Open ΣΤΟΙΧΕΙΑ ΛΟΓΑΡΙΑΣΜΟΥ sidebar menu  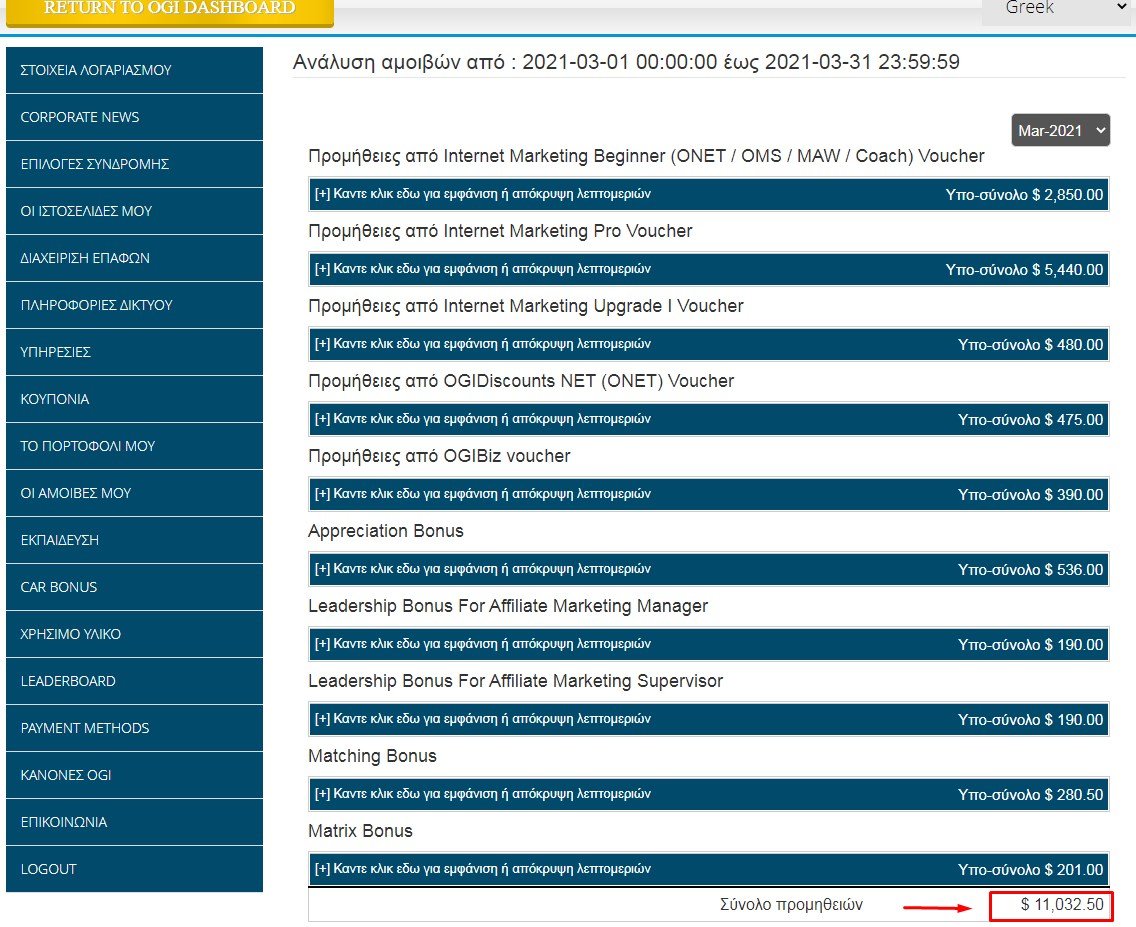(x=134, y=70)
